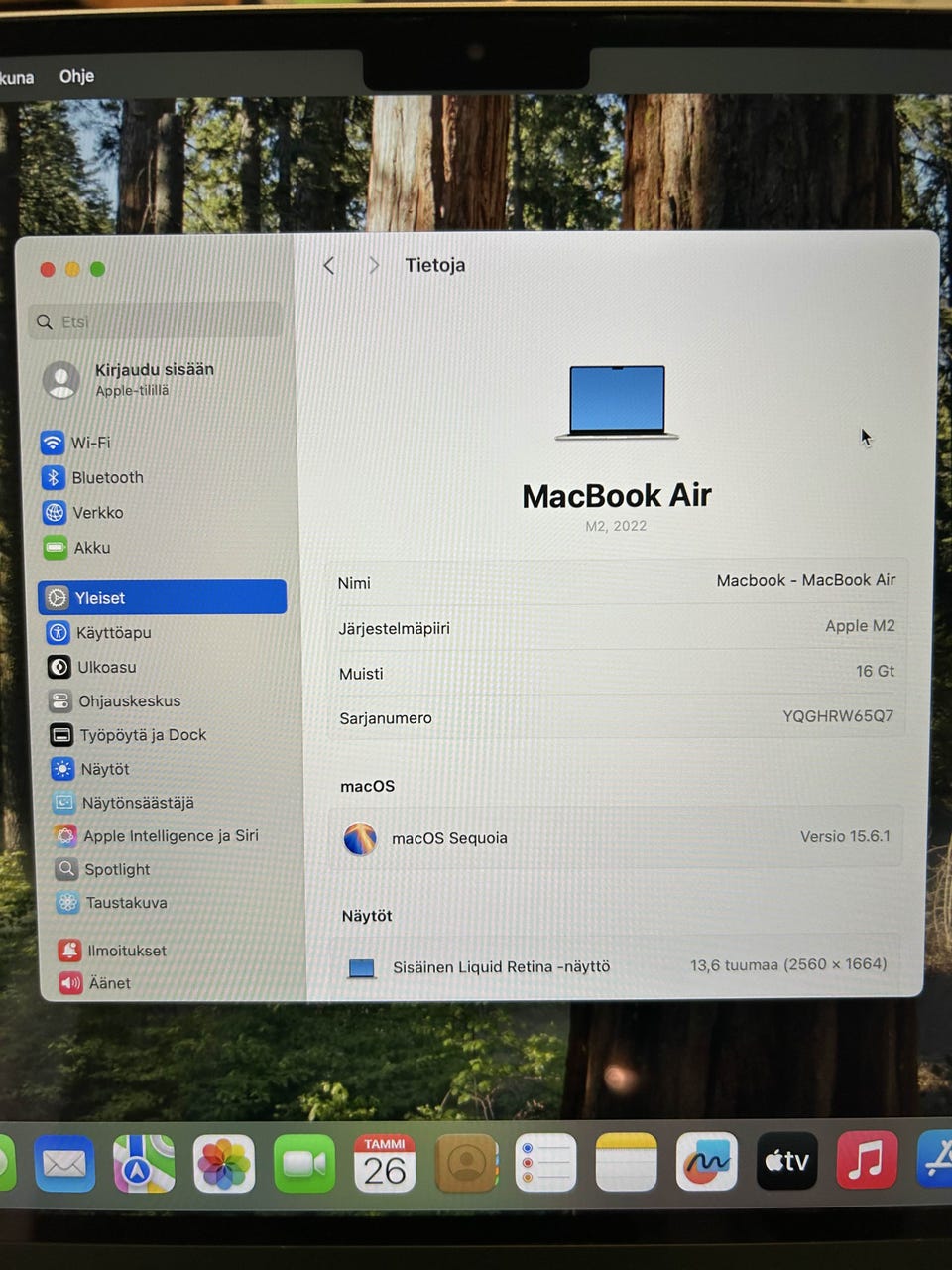
Task: Open Wi-Fi settings in sidebar
Action: [x=76, y=443]
